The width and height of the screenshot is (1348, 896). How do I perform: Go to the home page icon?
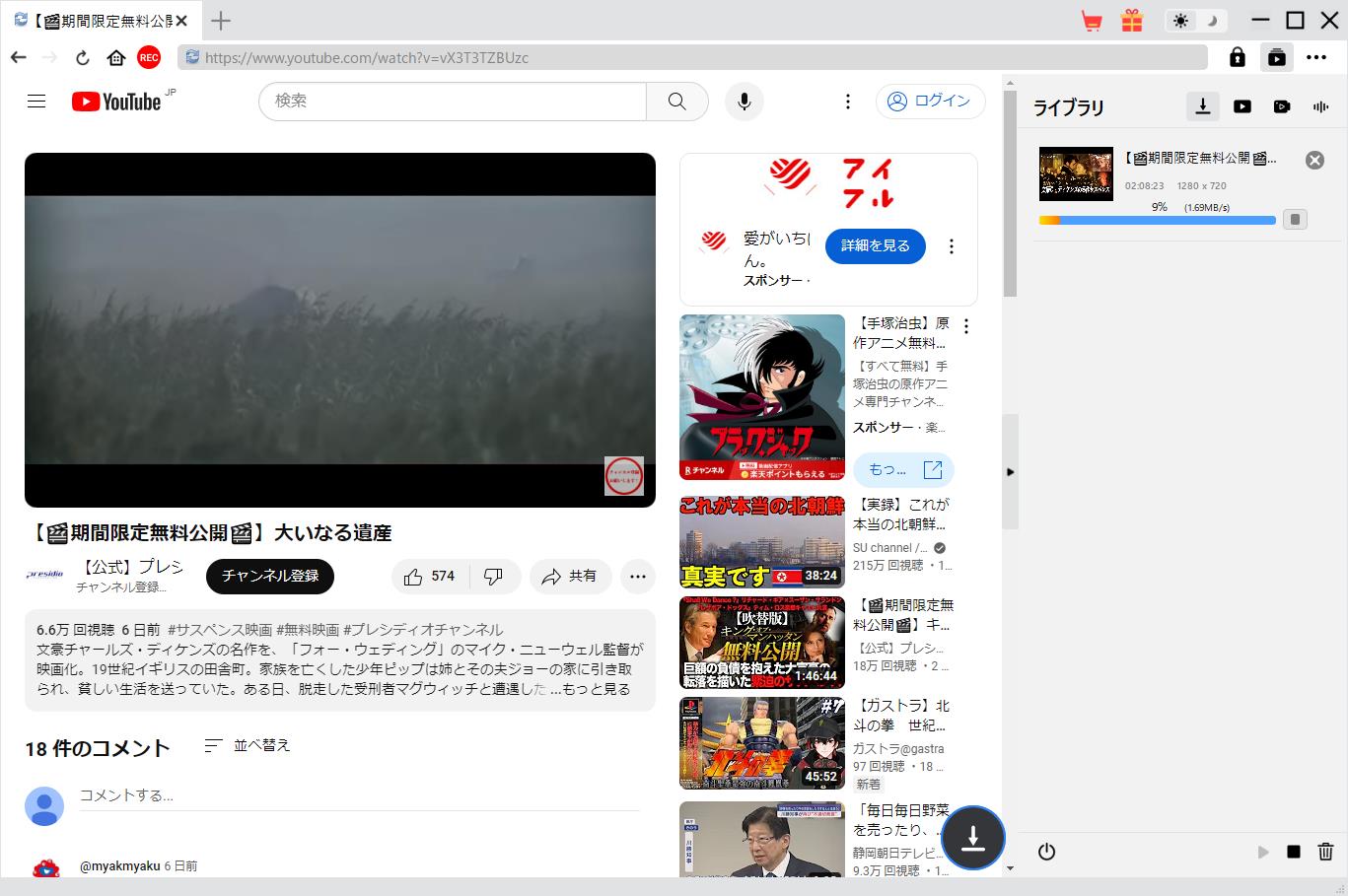pyautogui.click(x=116, y=57)
